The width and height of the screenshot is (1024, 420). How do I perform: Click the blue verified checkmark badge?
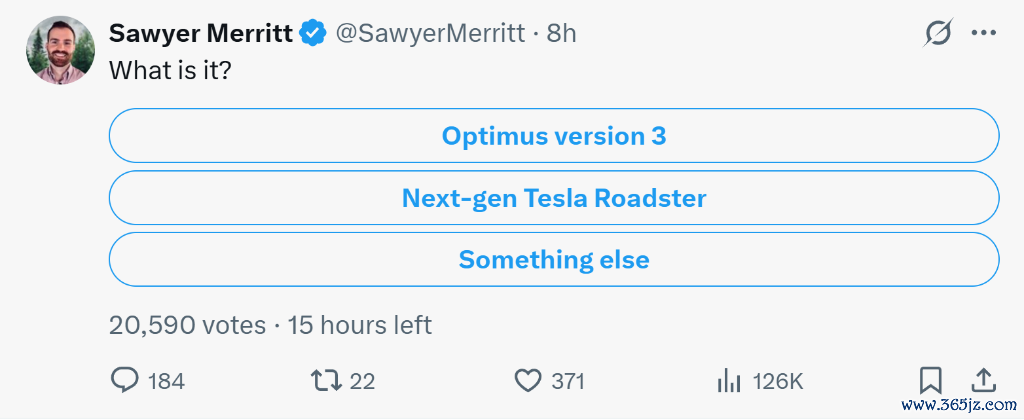[313, 33]
